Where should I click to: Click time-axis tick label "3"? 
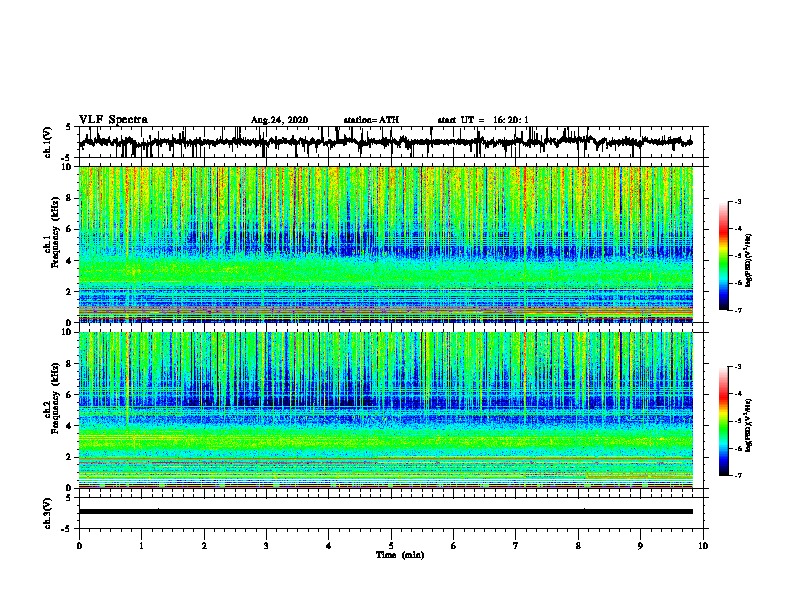coord(266,546)
